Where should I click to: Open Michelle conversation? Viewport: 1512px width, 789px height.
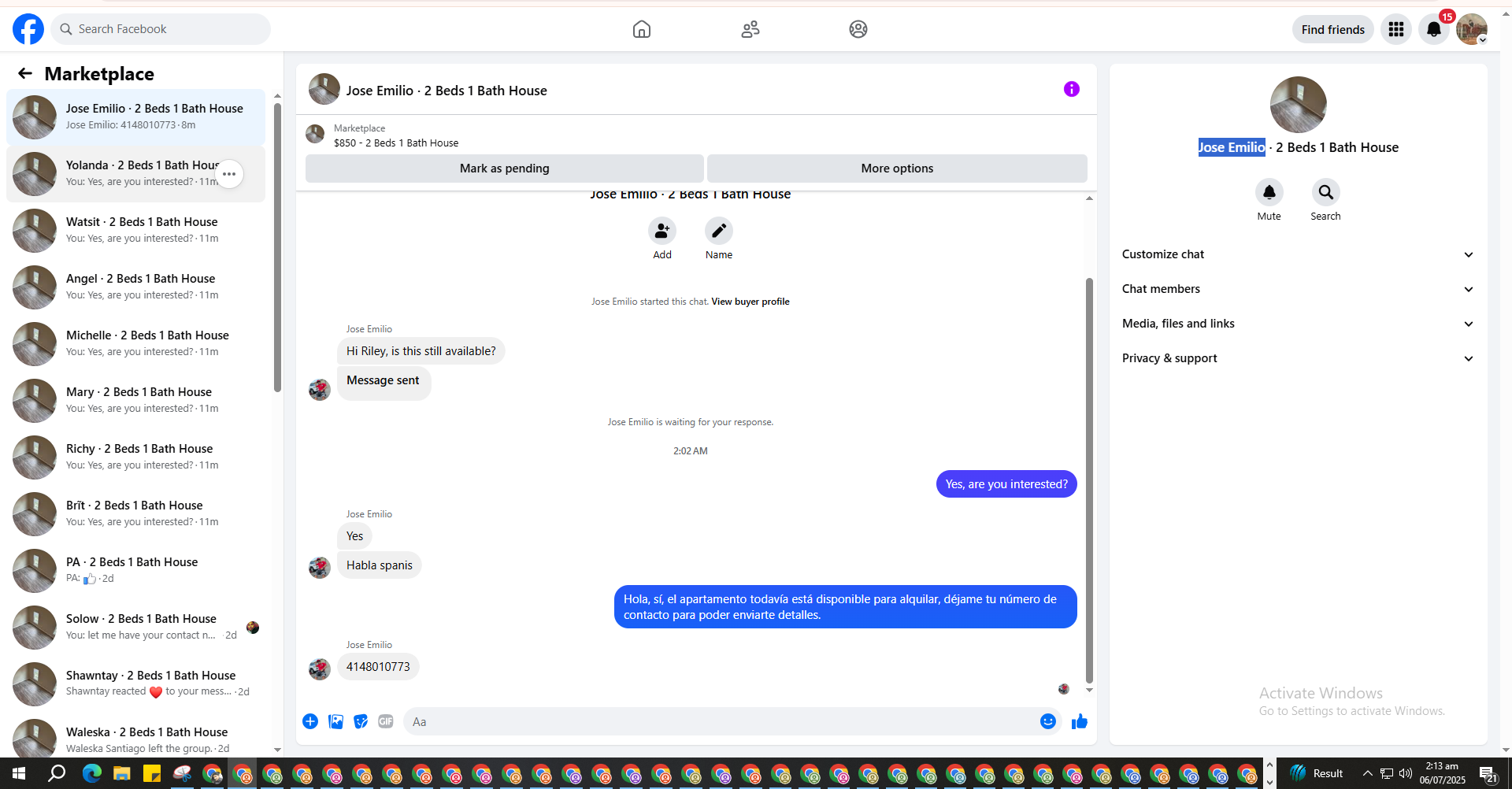[x=135, y=343]
